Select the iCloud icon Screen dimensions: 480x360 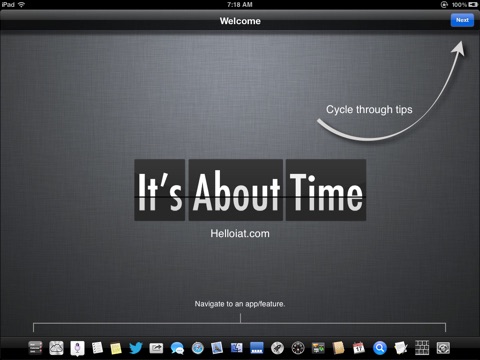point(56,348)
